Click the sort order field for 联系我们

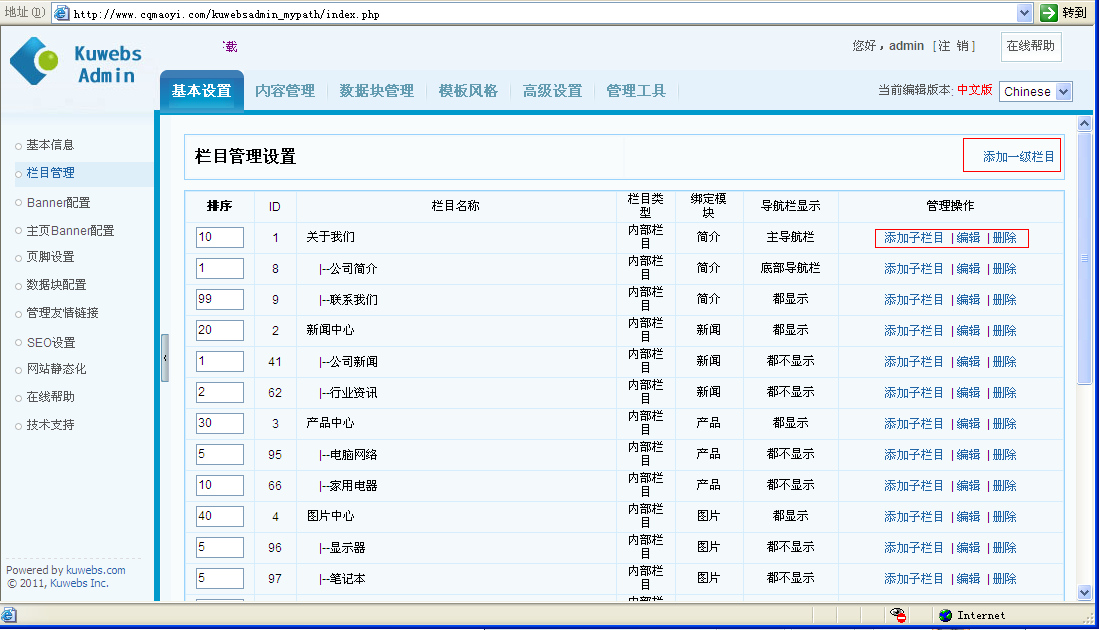219,299
